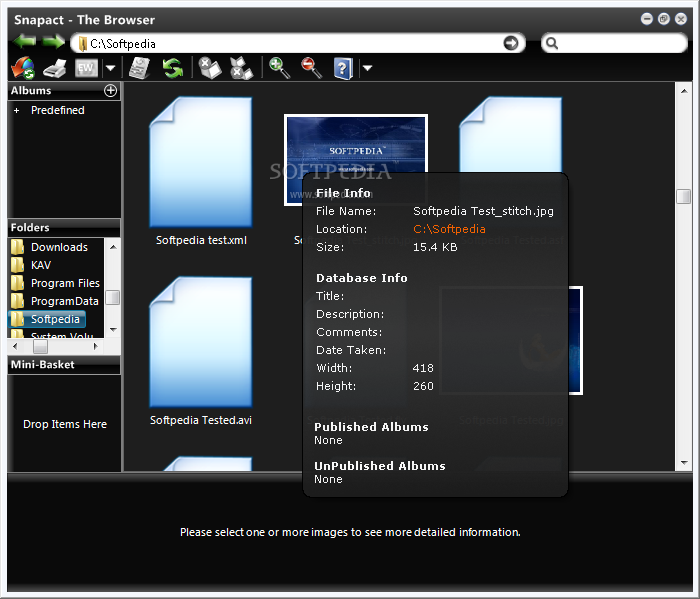Refresh the view with green circular arrows

pos(173,69)
